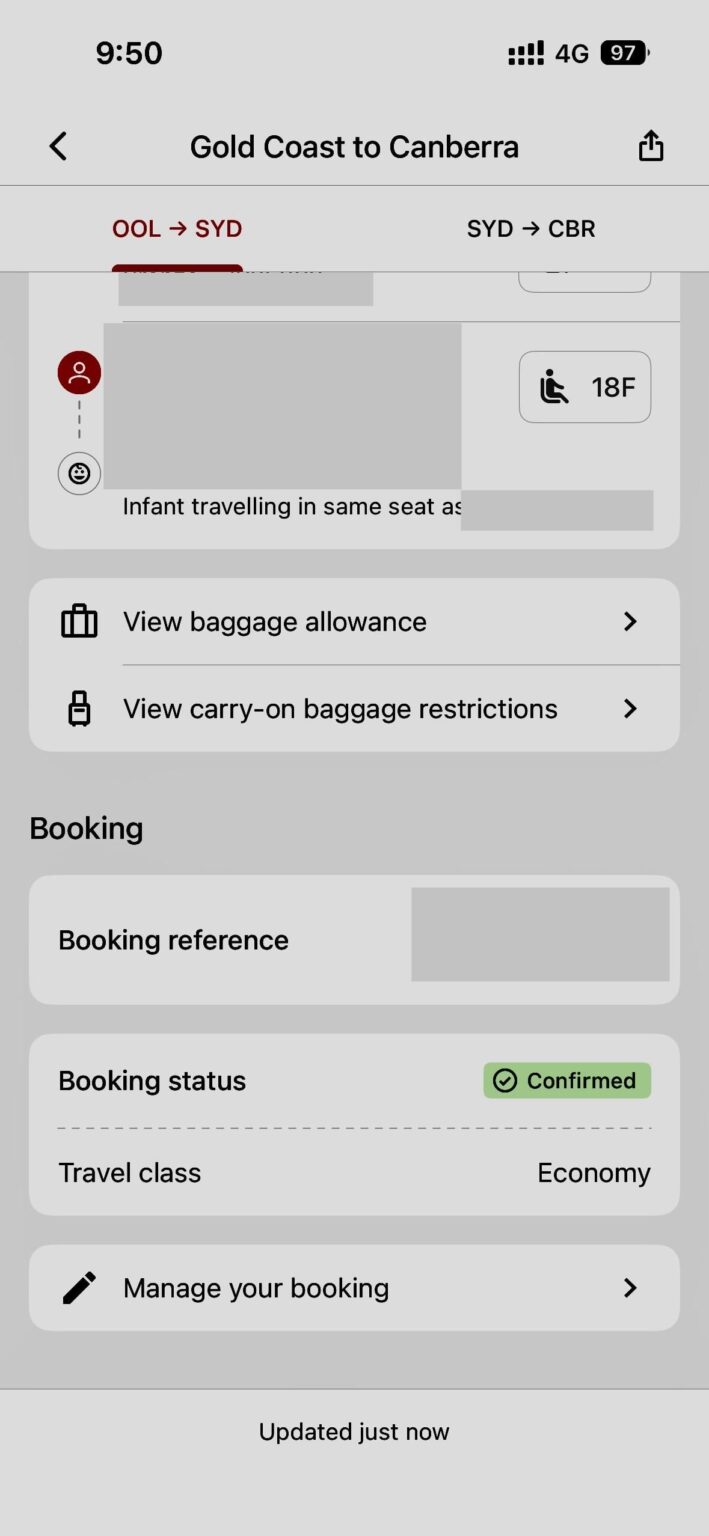
Task: Open seat selection by tapping seat 18F
Action: pos(585,387)
